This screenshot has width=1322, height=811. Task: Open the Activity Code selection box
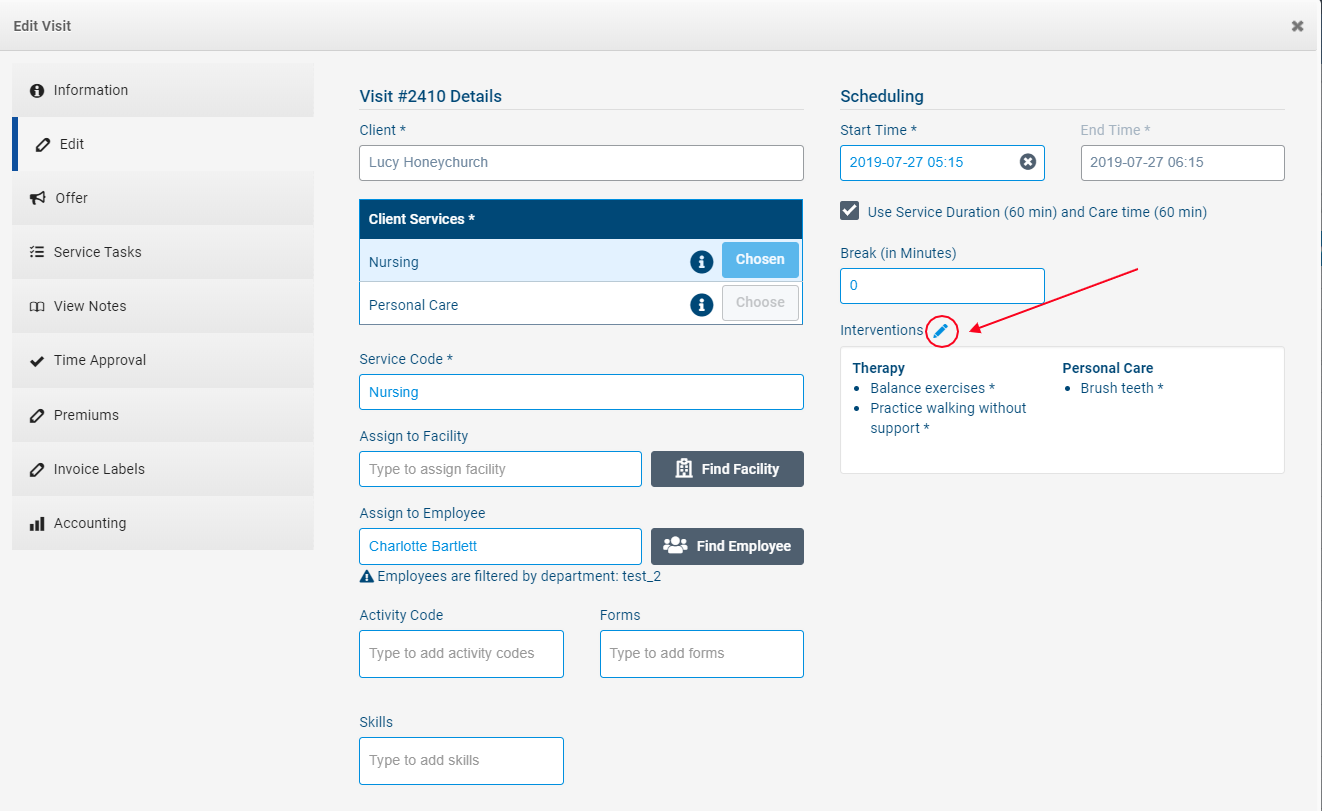[x=461, y=654]
